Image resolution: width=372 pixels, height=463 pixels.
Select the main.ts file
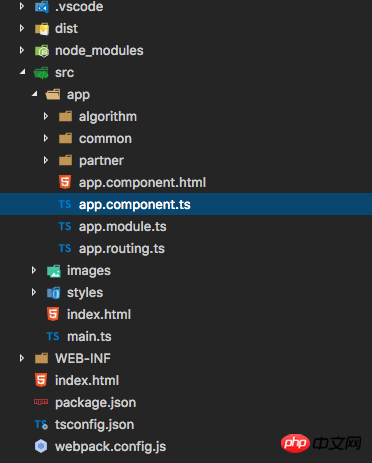click(x=89, y=337)
